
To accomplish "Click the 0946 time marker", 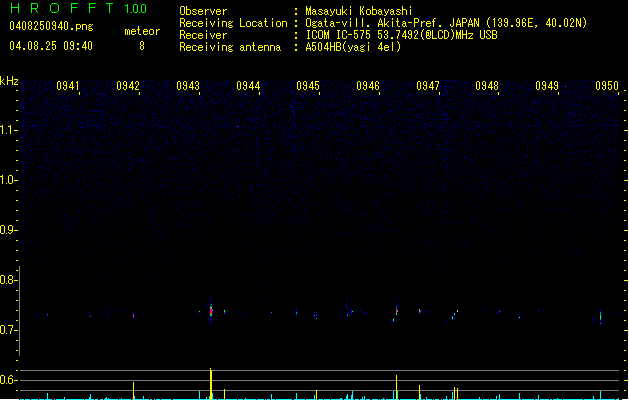I will click(x=368, y=85).
